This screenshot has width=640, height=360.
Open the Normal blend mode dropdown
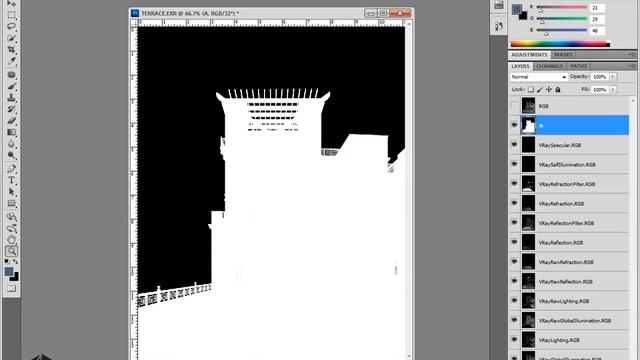[x=538, y=77]
